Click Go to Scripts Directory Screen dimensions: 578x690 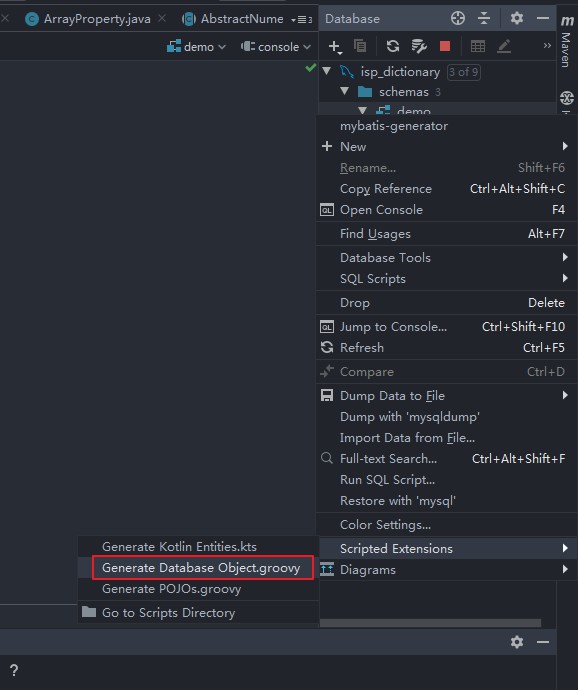pos(168,613)
